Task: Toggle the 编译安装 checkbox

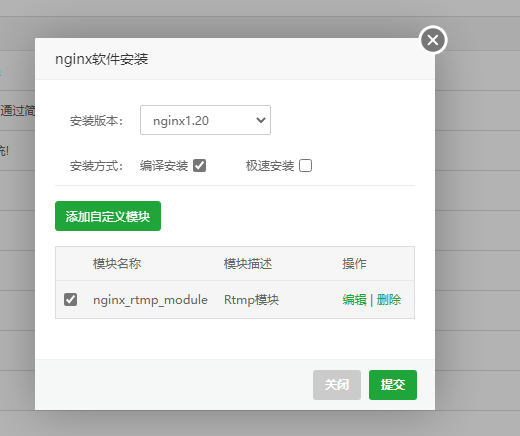Action: [200, 165]
